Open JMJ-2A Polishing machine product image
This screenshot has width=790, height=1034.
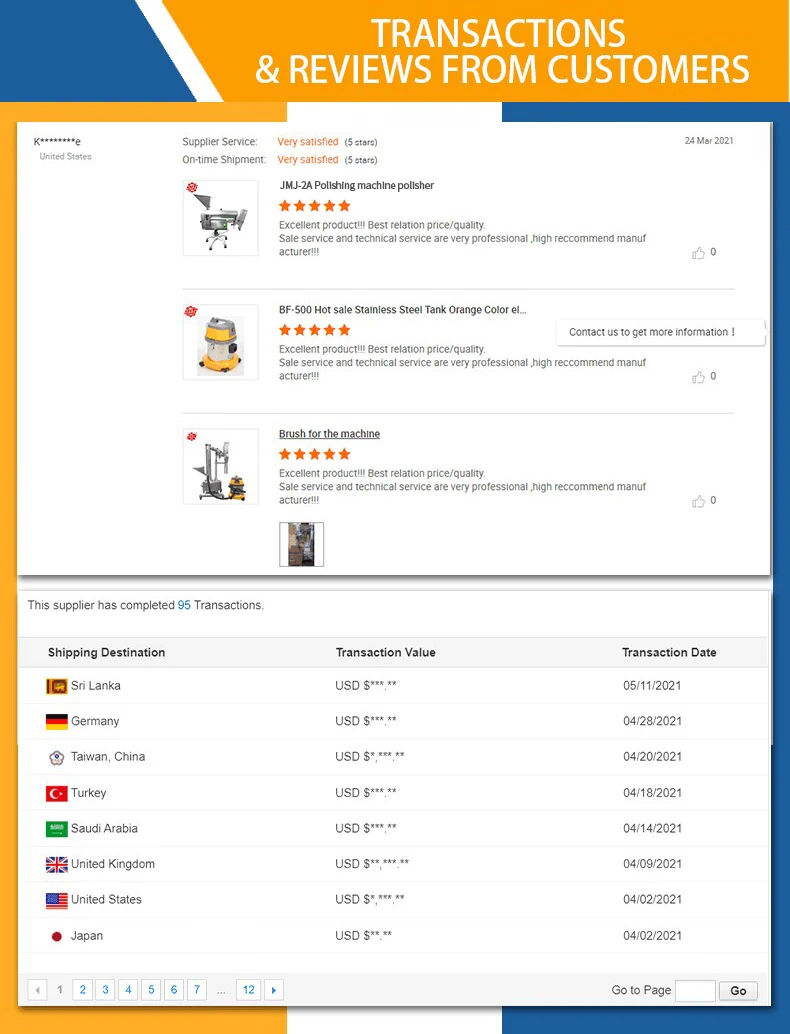click(x=220, y=218)
